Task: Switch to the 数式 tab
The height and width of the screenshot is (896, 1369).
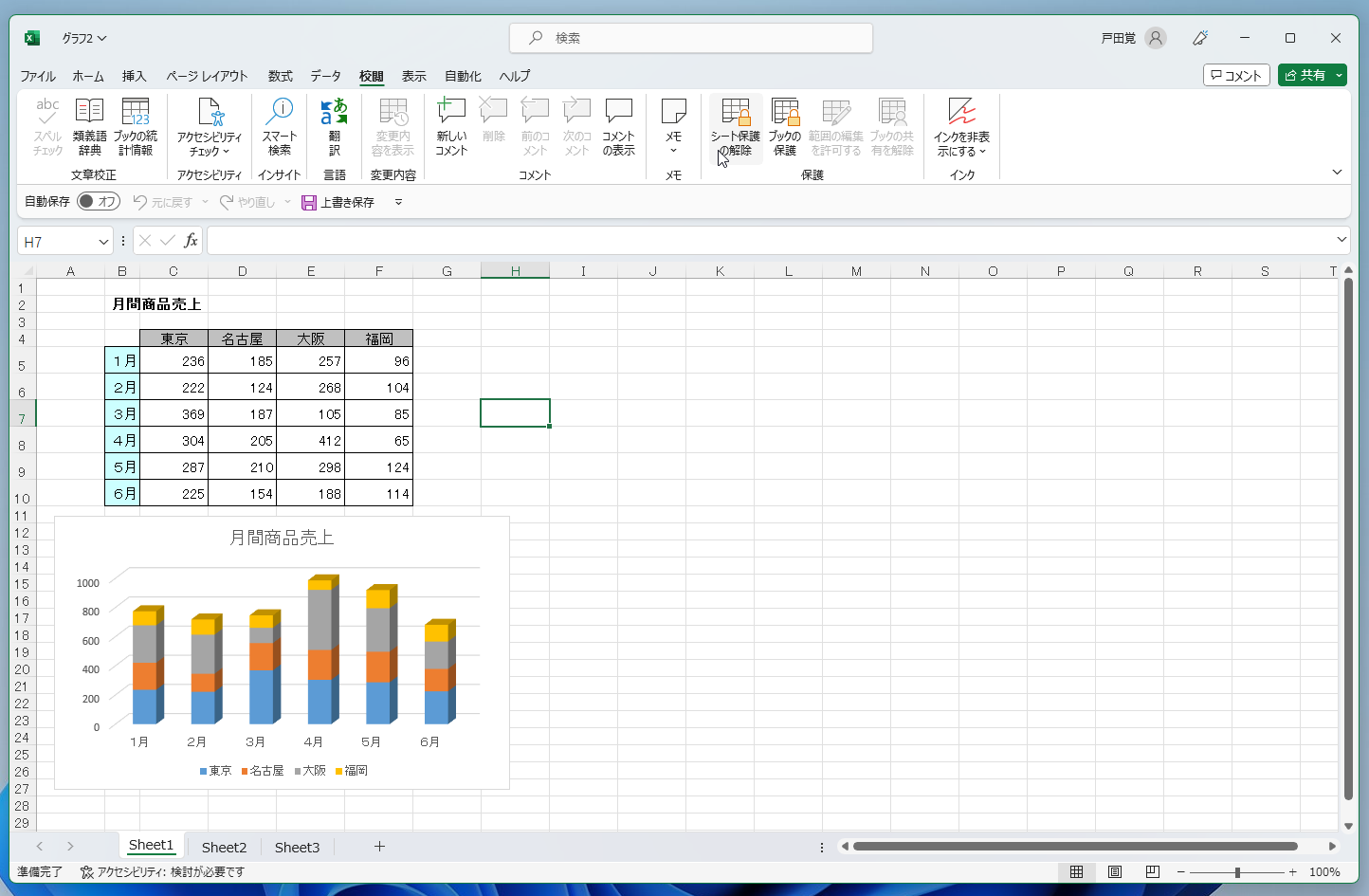Action: point(280,76)
